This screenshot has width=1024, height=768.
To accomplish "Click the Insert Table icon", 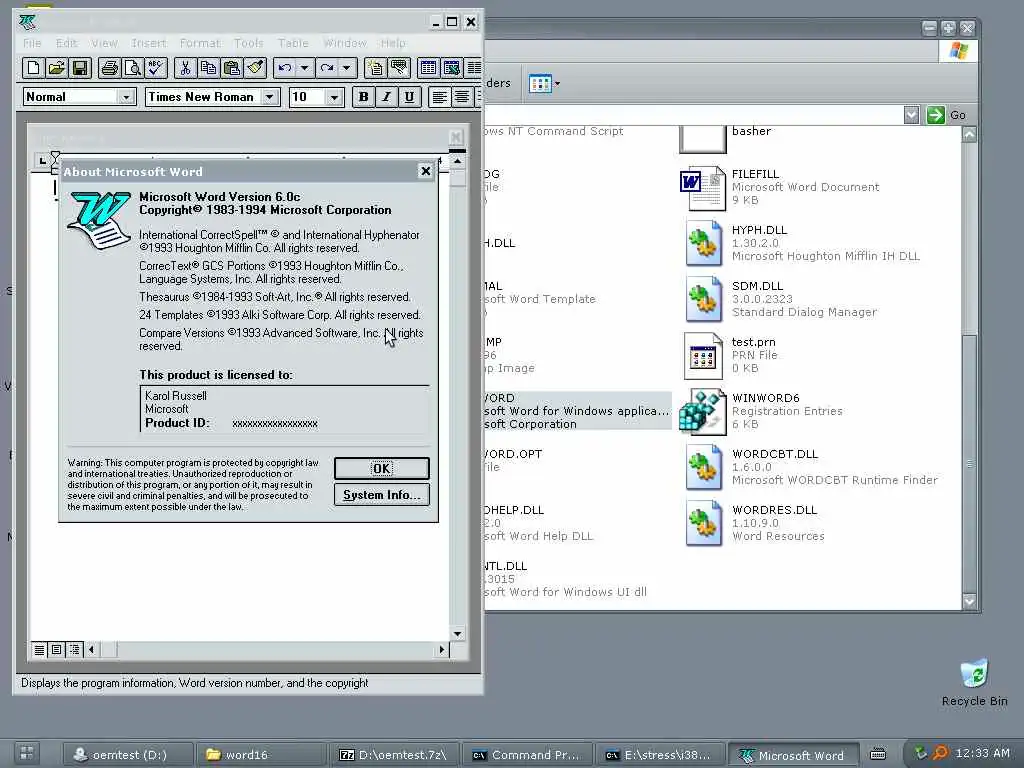I will (428, 68).
